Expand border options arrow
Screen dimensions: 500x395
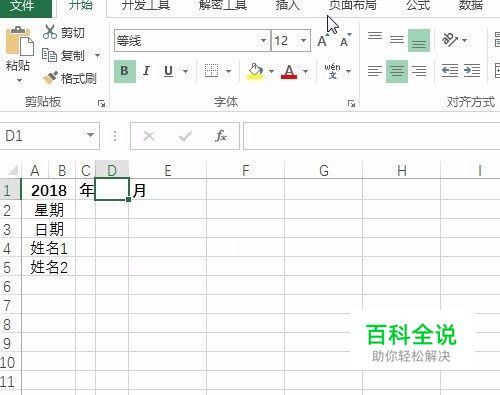(x=228, y=71)
